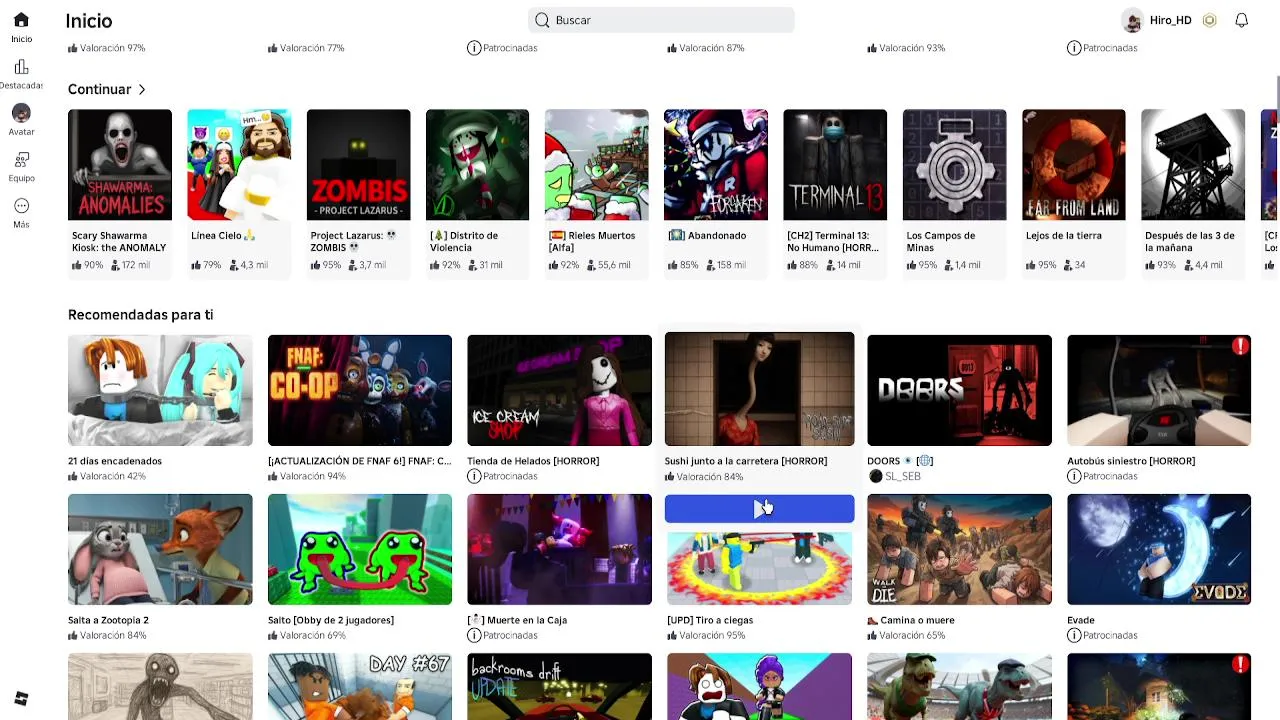Image resolution: width=1280 pixels, height=720 pixels.
Task: Open the DAY #67 prison game card
Action: tap(360, 686)
